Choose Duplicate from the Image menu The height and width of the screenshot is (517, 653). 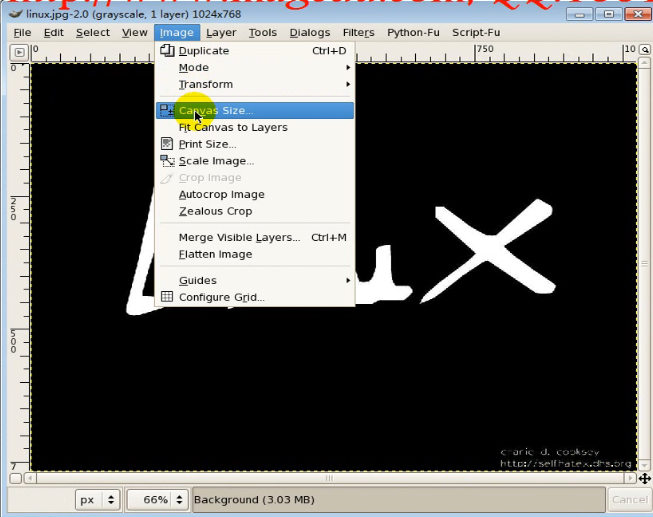click(255, 51)
